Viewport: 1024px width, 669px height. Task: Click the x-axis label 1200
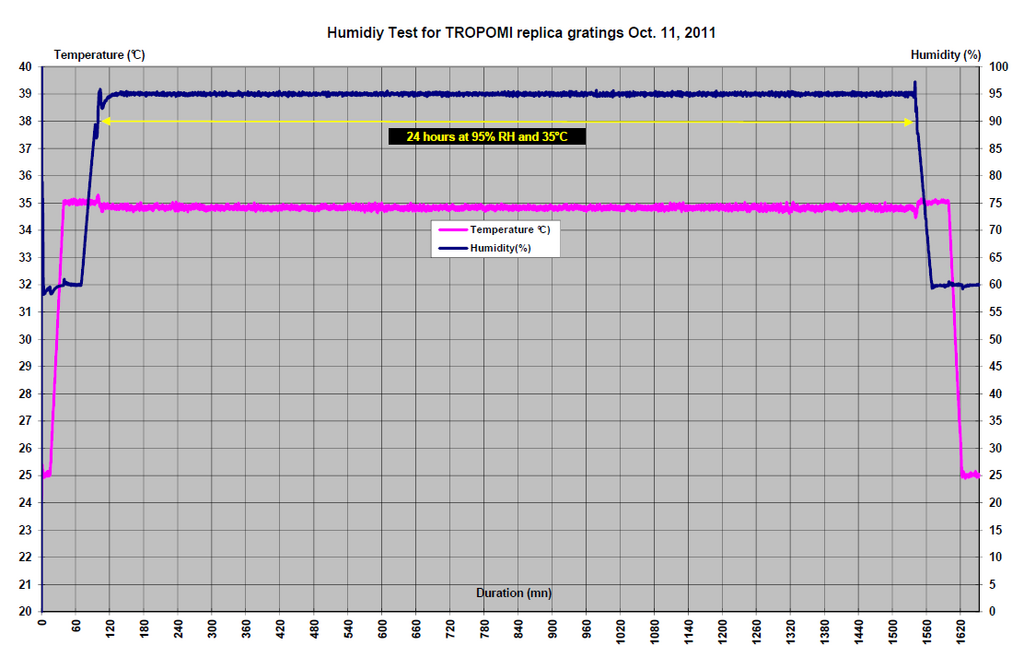(722, 632)
